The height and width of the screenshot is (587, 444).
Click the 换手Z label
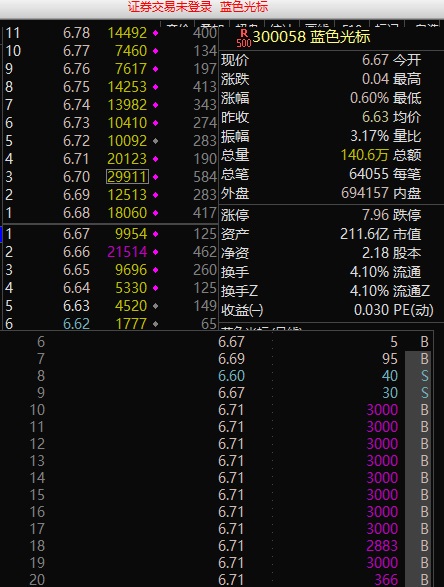pos(239,291)
